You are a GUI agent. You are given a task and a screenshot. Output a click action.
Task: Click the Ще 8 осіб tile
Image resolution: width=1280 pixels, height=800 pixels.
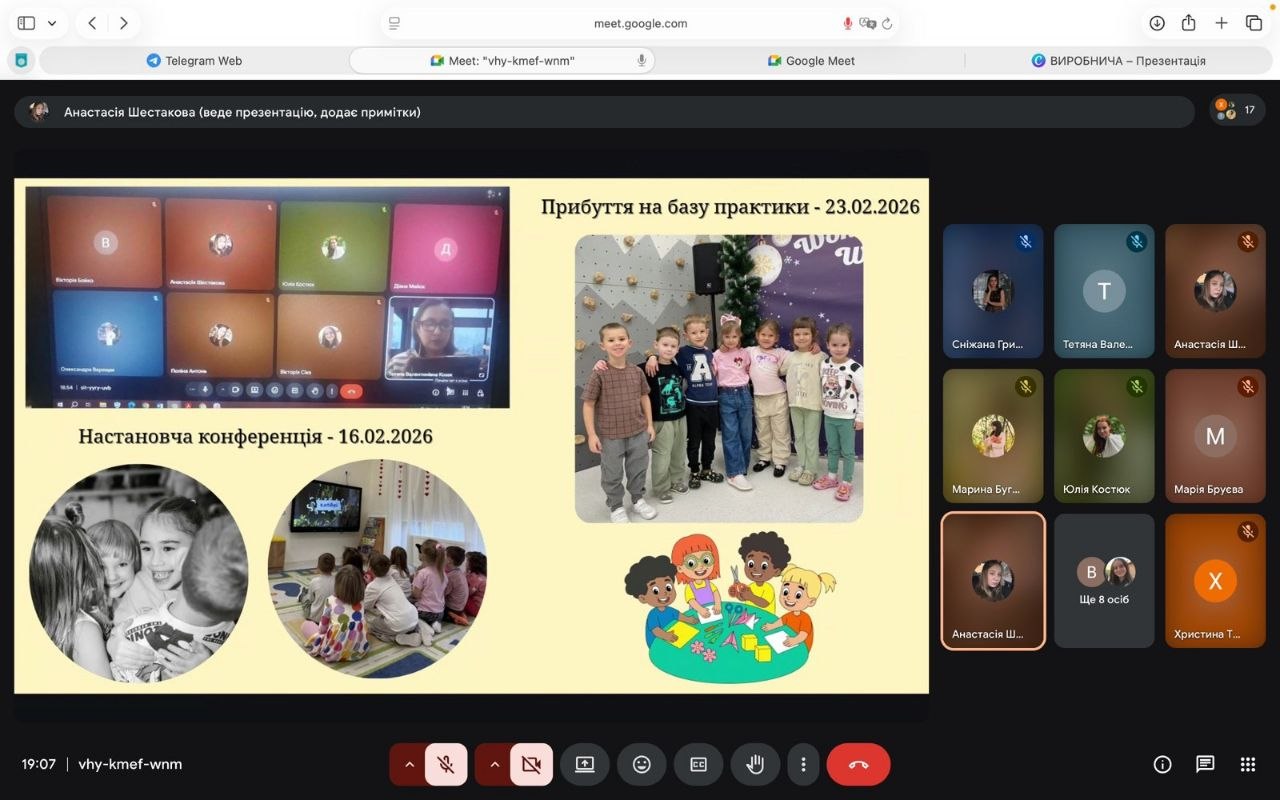[x=1104, y=580]
